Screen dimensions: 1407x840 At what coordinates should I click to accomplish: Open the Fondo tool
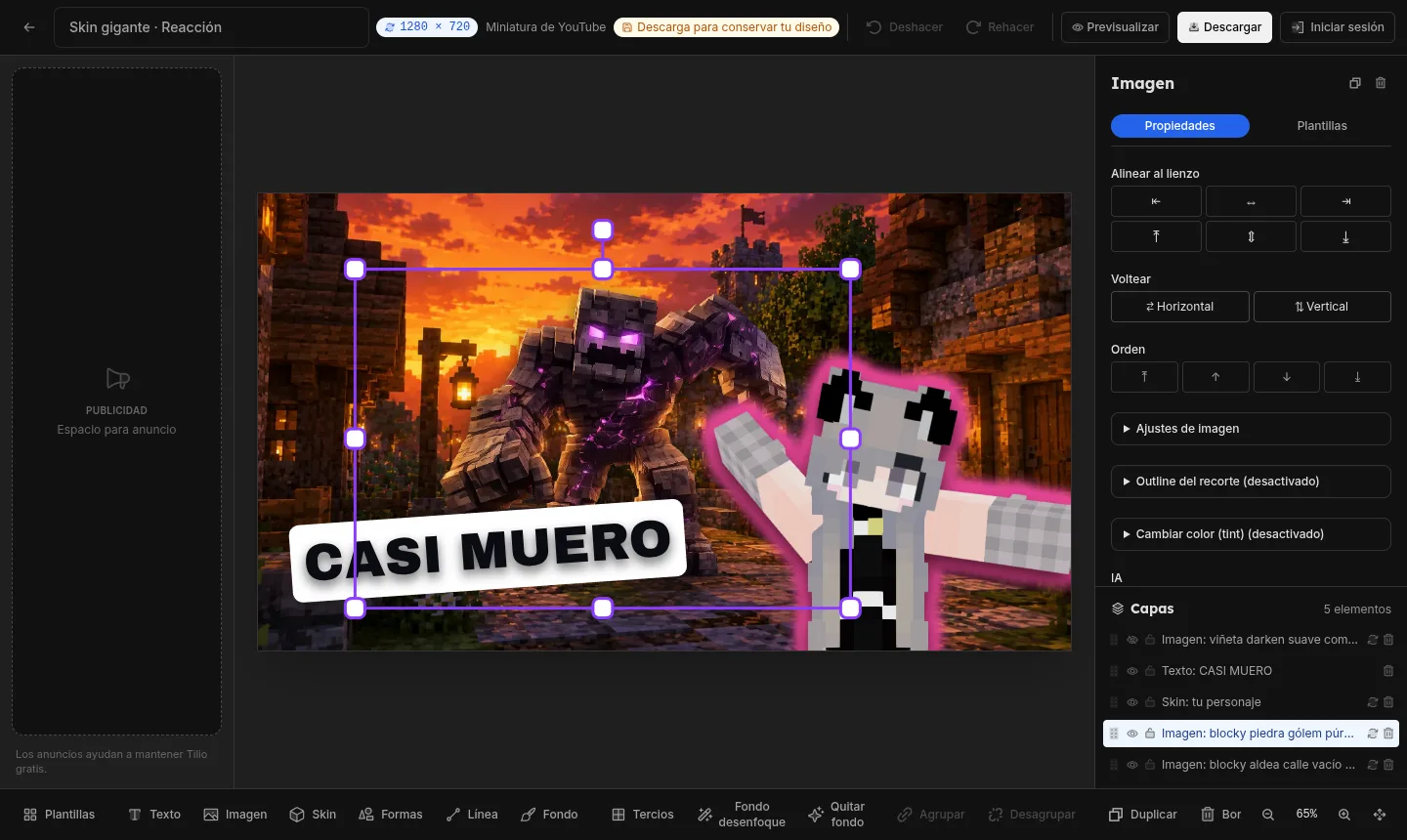click(x=549, y=815)
